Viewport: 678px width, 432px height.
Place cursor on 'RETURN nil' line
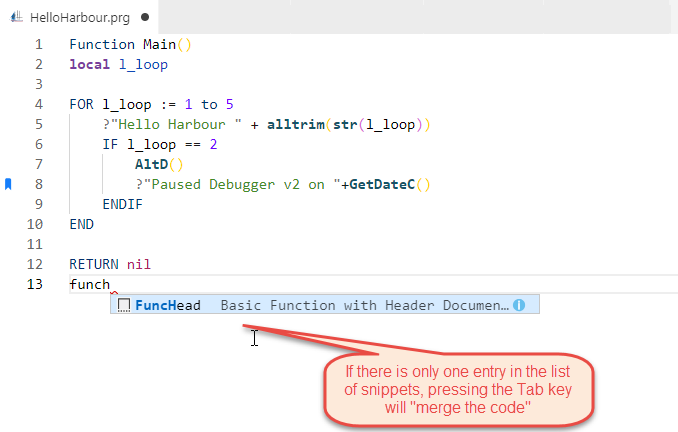point(109,265)
